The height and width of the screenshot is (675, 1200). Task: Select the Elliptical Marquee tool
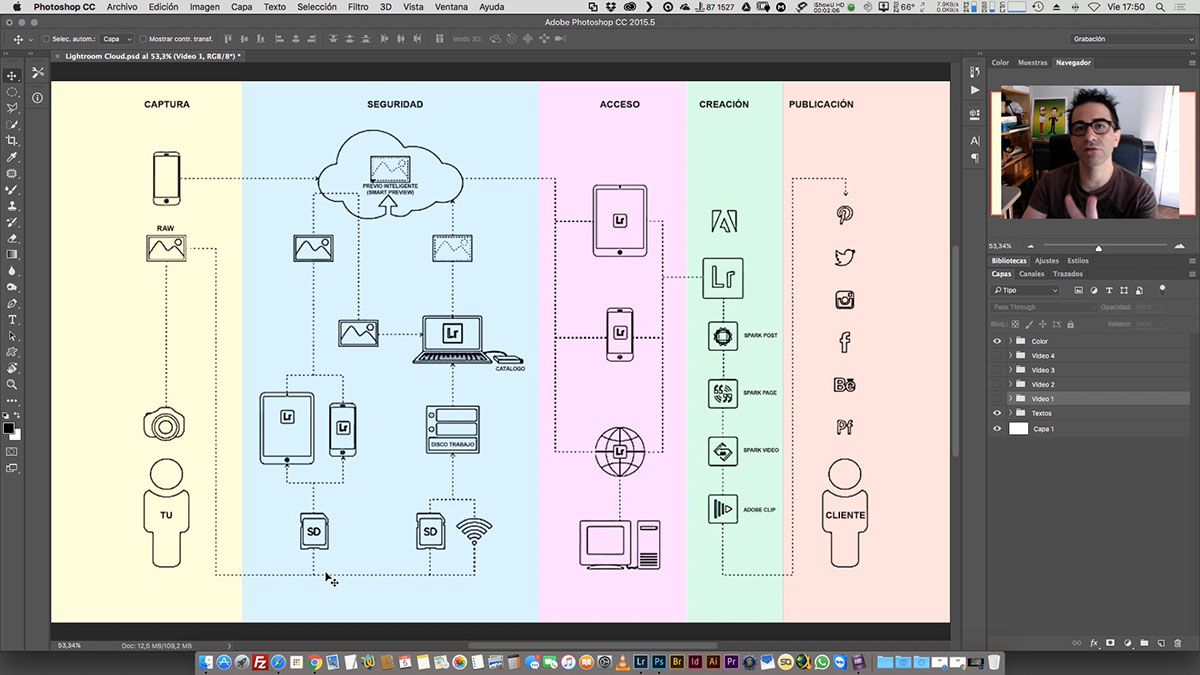12,92
